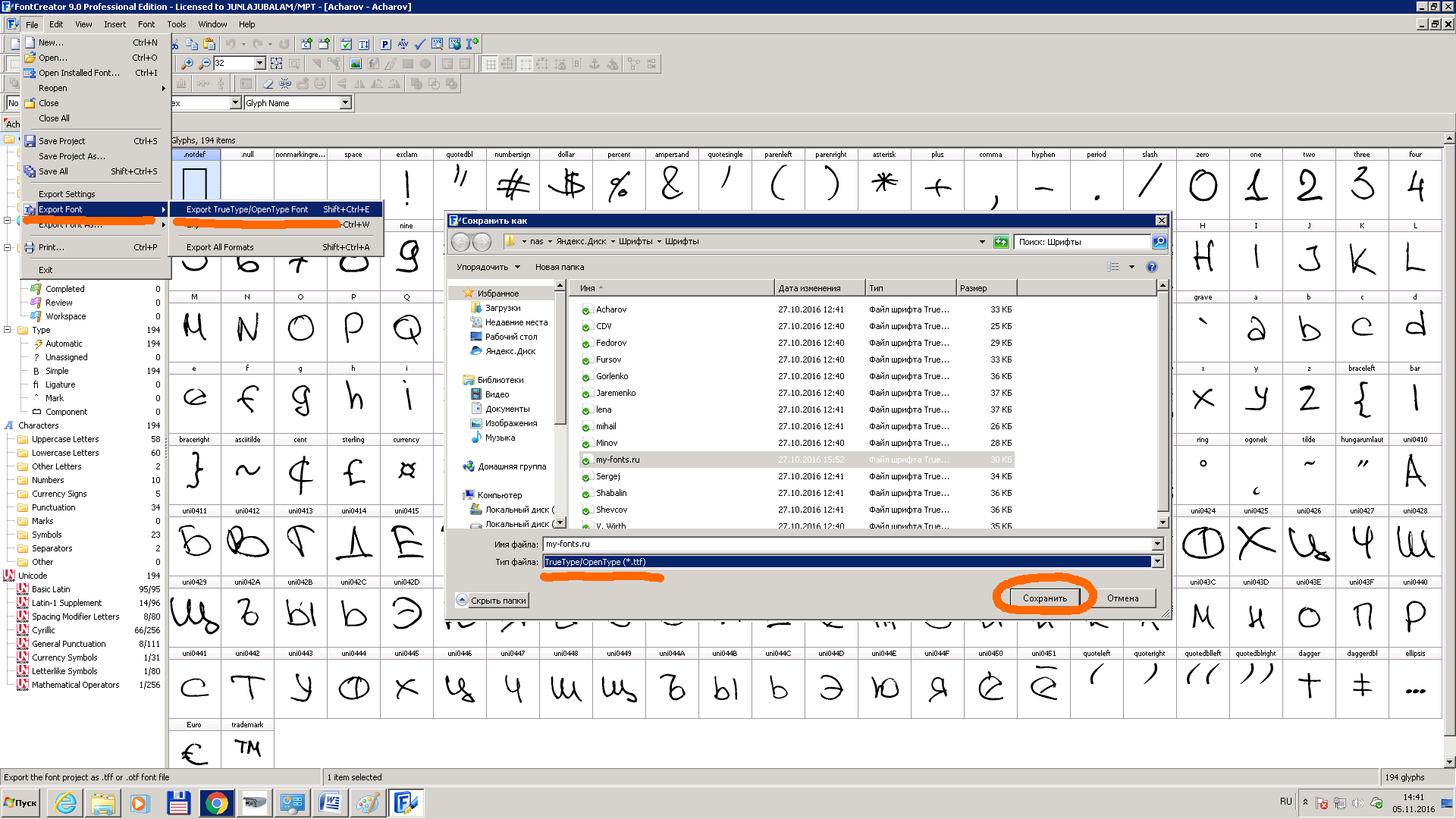The width and height of the screenshot is (1456, 819).
Task: Click the Скрыть папки button
Action: tap(491, 601)
